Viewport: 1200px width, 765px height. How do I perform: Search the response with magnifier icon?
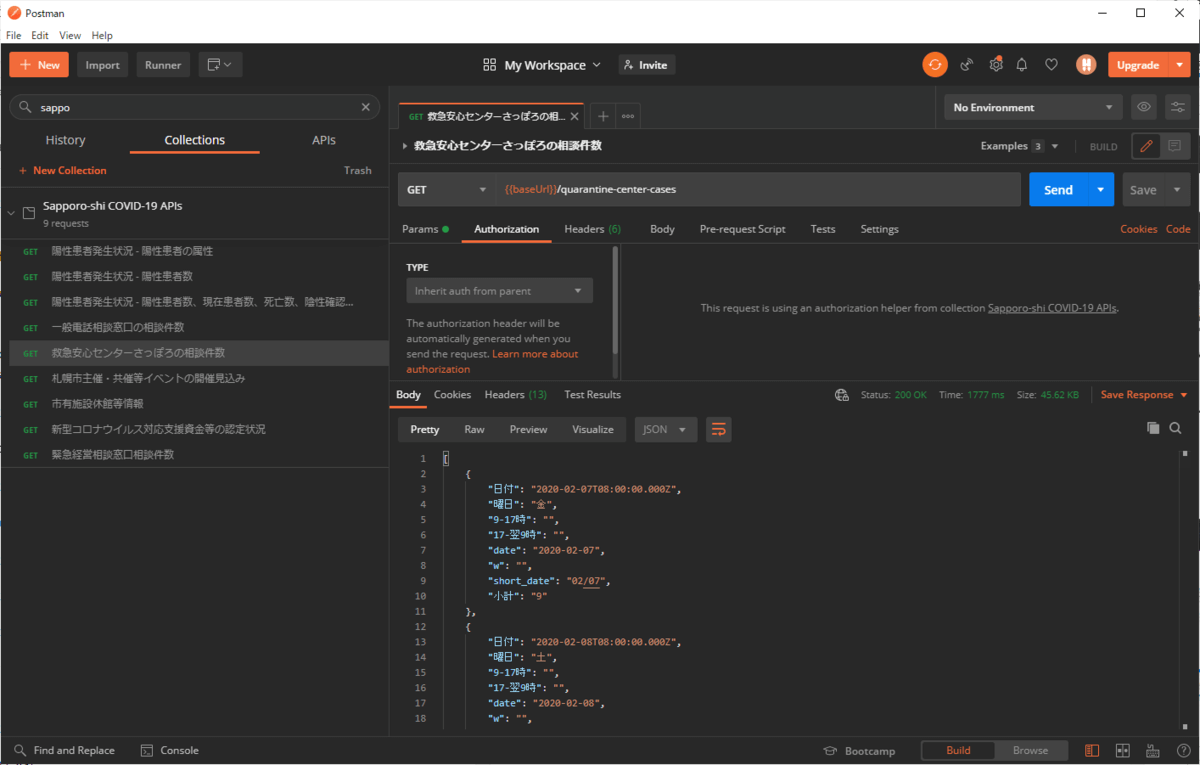click(1176, 428)
